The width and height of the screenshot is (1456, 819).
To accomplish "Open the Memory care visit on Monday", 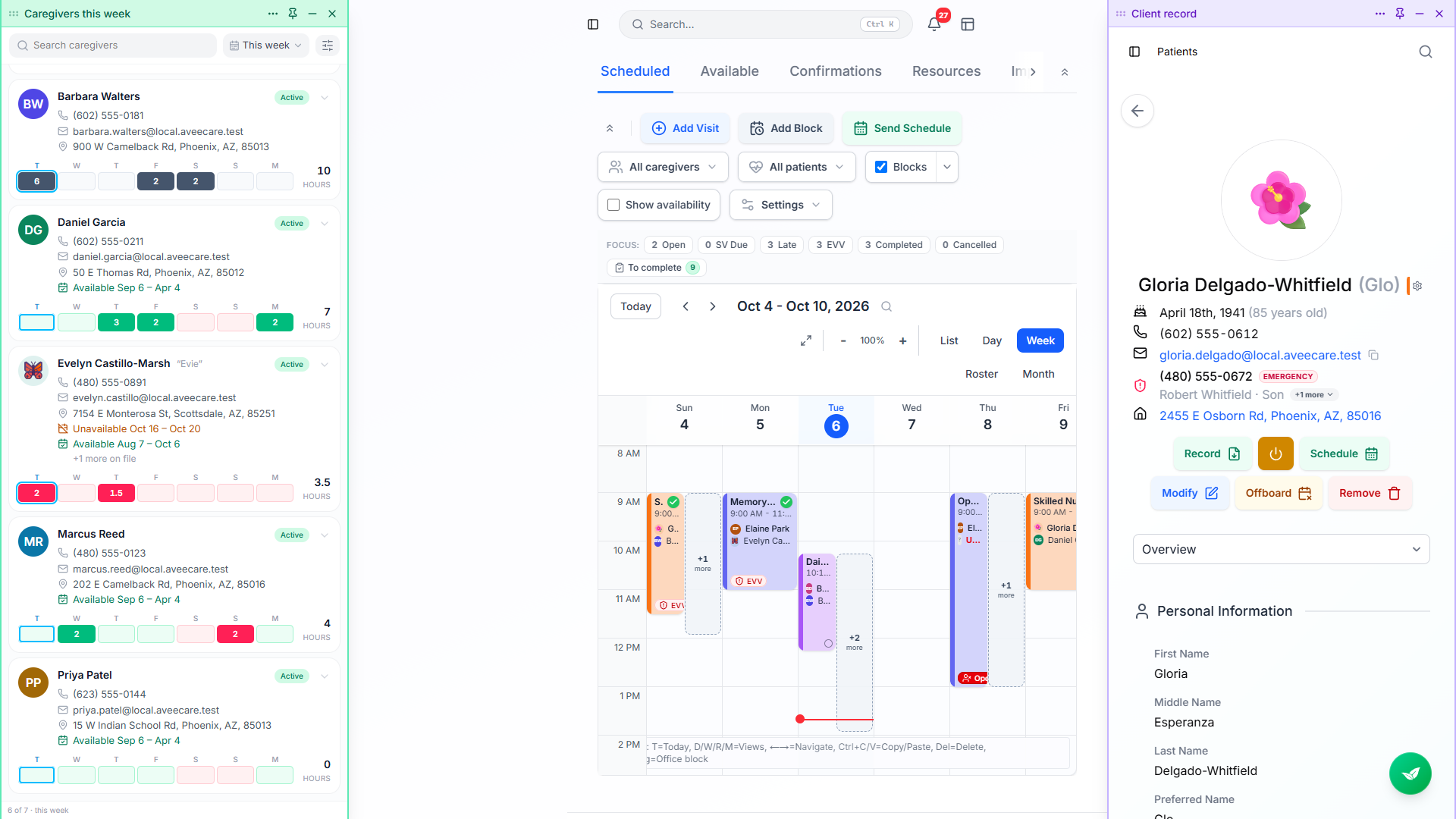I will tap(760, 541).
